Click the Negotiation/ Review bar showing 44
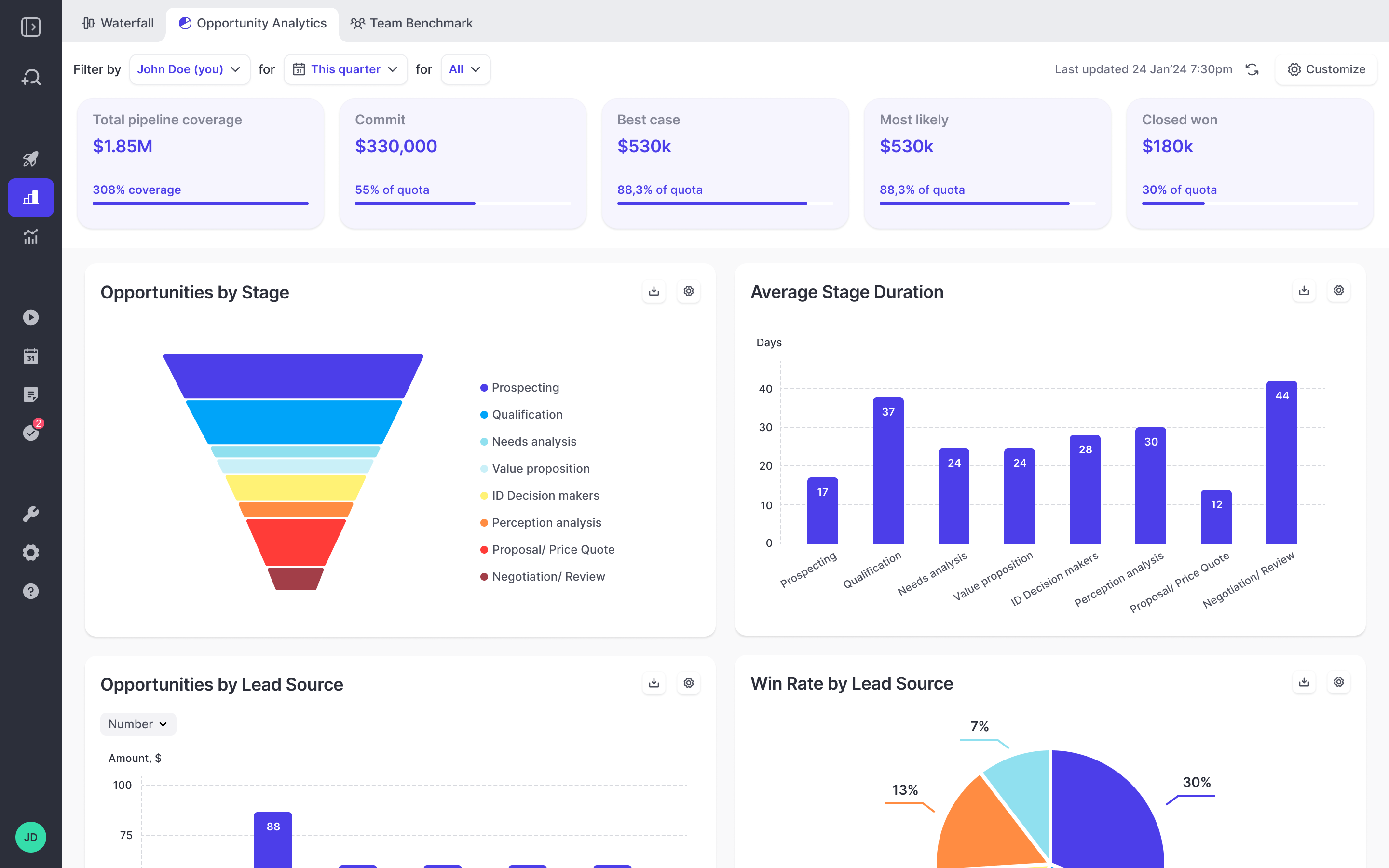The height and width of the screenshot is (868, 1389). [1281, 462]
